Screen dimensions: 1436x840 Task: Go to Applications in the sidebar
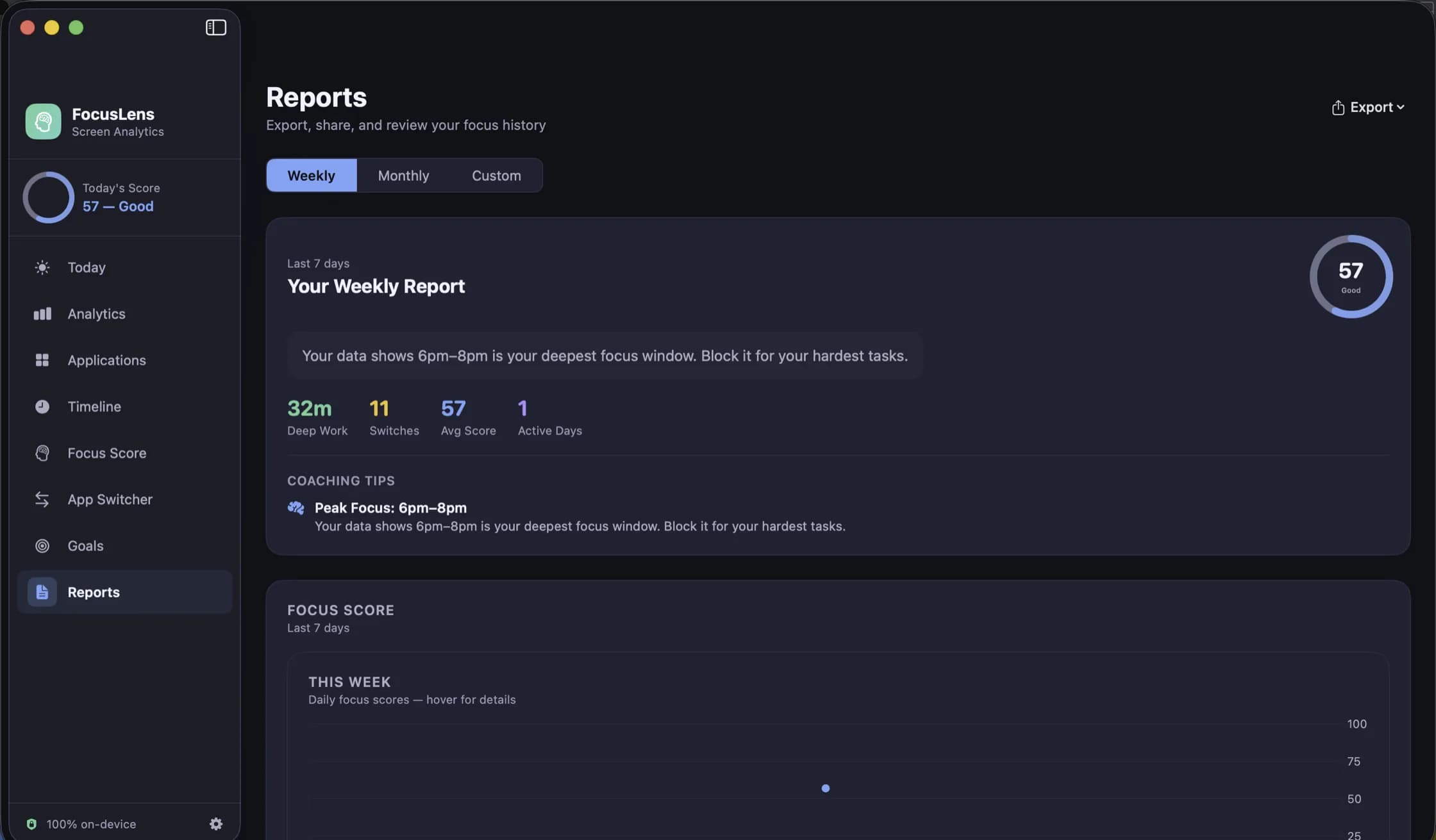pos(124,360)
